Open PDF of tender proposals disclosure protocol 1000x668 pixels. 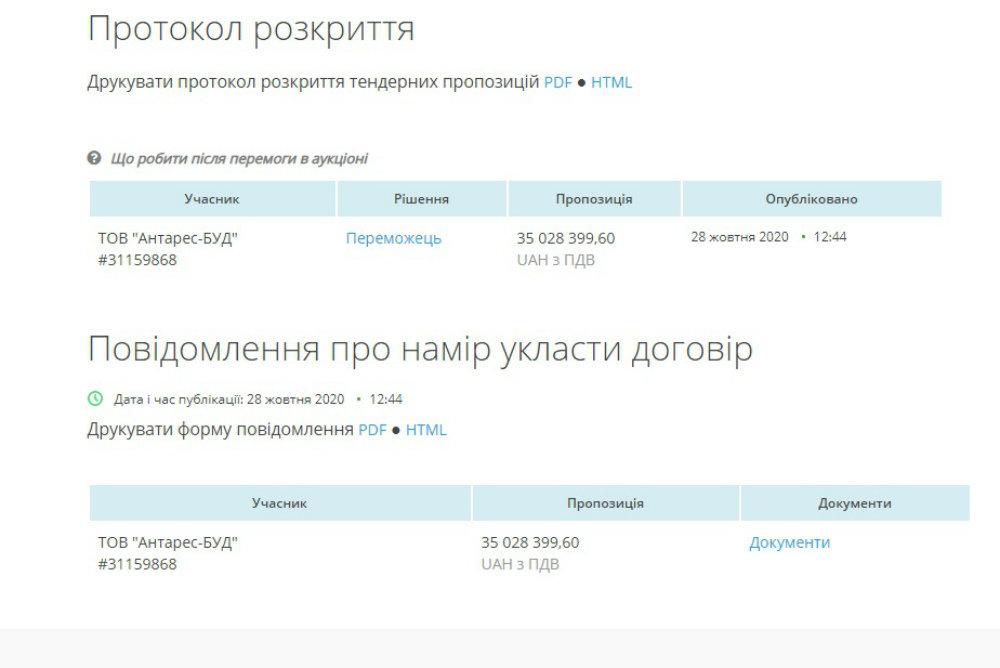pos(557,82)
